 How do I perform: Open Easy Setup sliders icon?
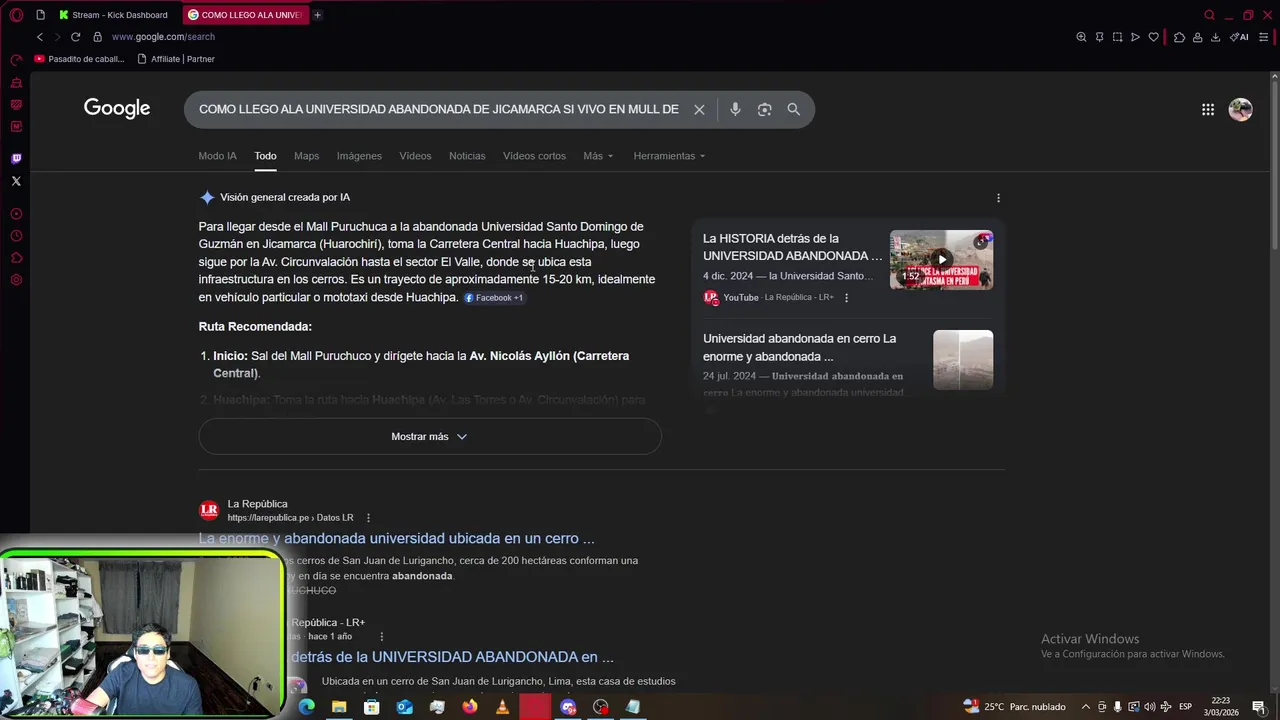pos(1264,37)
